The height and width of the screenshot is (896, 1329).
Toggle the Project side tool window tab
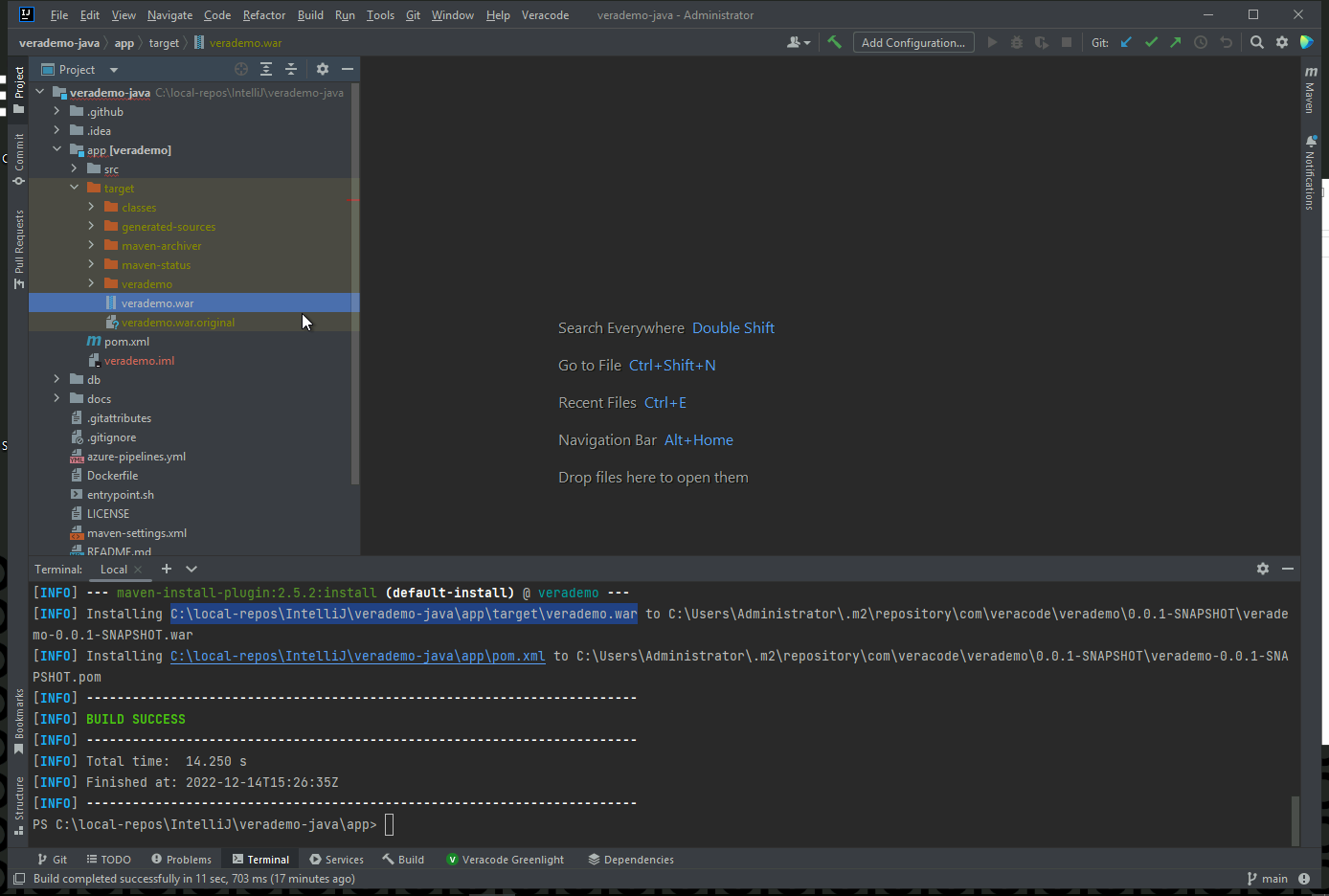tap(18, 89)
